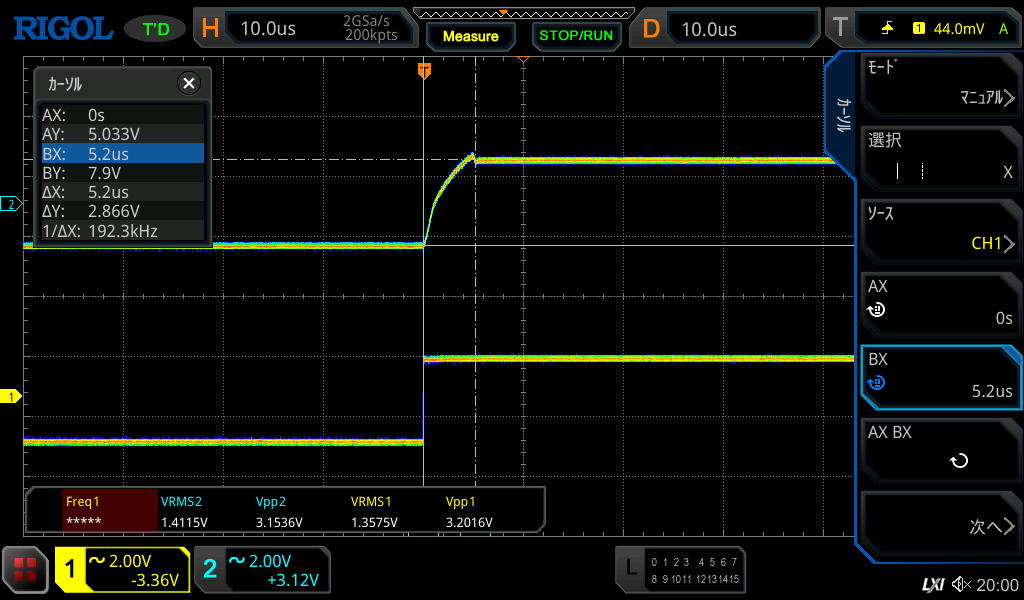Image resolution: width=1024 pixels, height=600 pixels.
Task: Select the BX 5.2us cursor field
Action: click(x=940, y=376)
